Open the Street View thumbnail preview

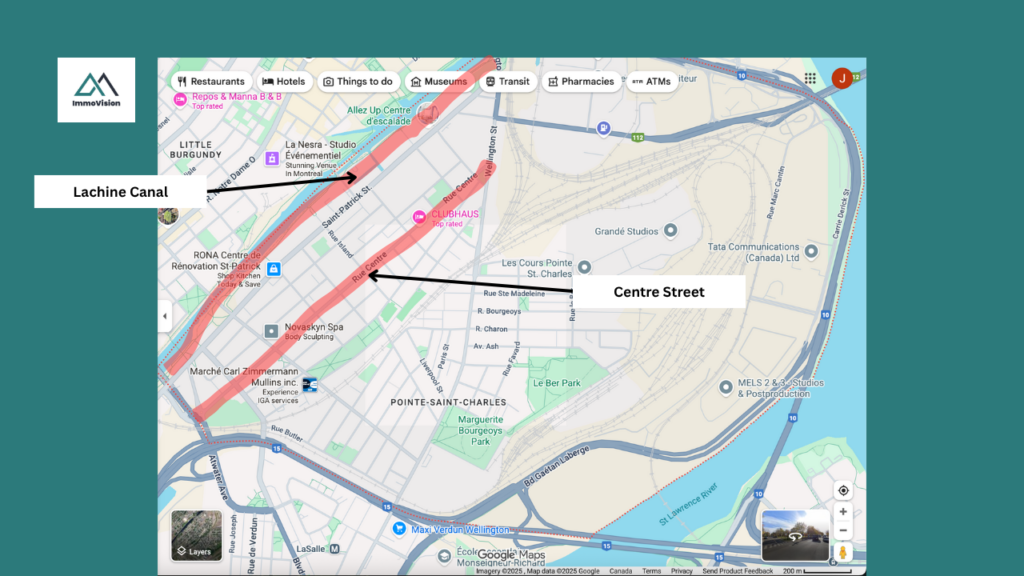tap(795, 535)
